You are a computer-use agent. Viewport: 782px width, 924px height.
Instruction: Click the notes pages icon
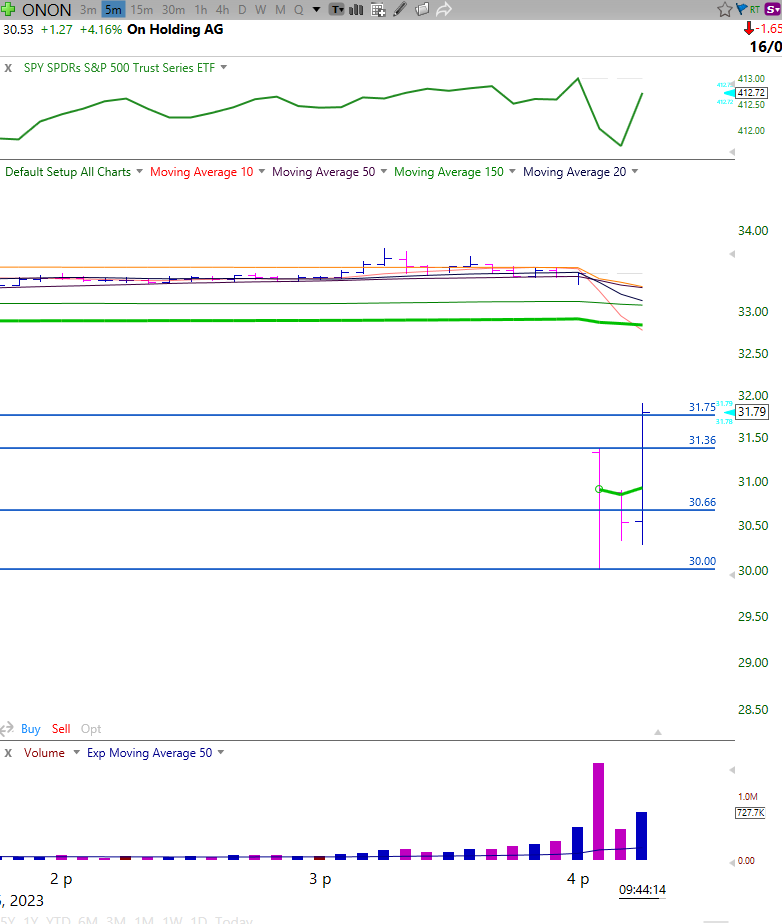tap(422, 9)
